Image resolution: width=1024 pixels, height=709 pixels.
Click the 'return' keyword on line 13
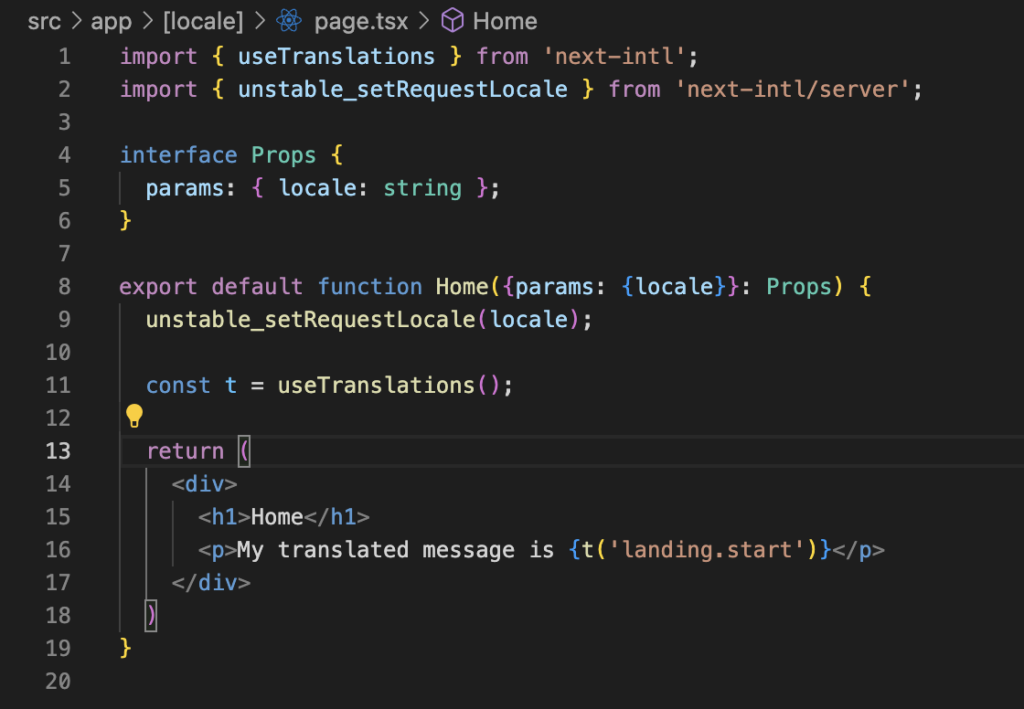coord(185,451)
